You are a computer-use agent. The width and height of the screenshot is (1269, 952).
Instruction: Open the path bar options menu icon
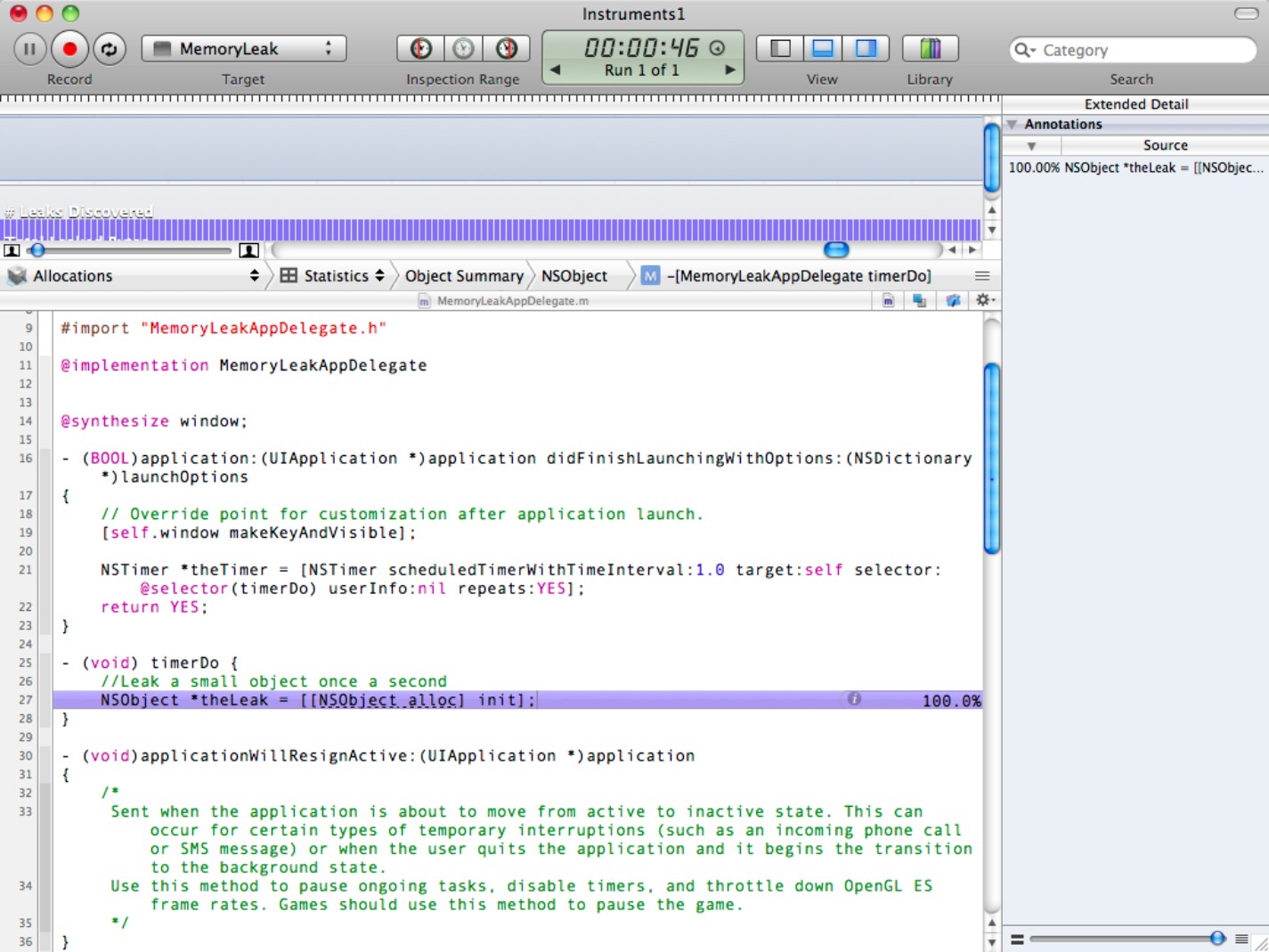(x=982, y=276)
